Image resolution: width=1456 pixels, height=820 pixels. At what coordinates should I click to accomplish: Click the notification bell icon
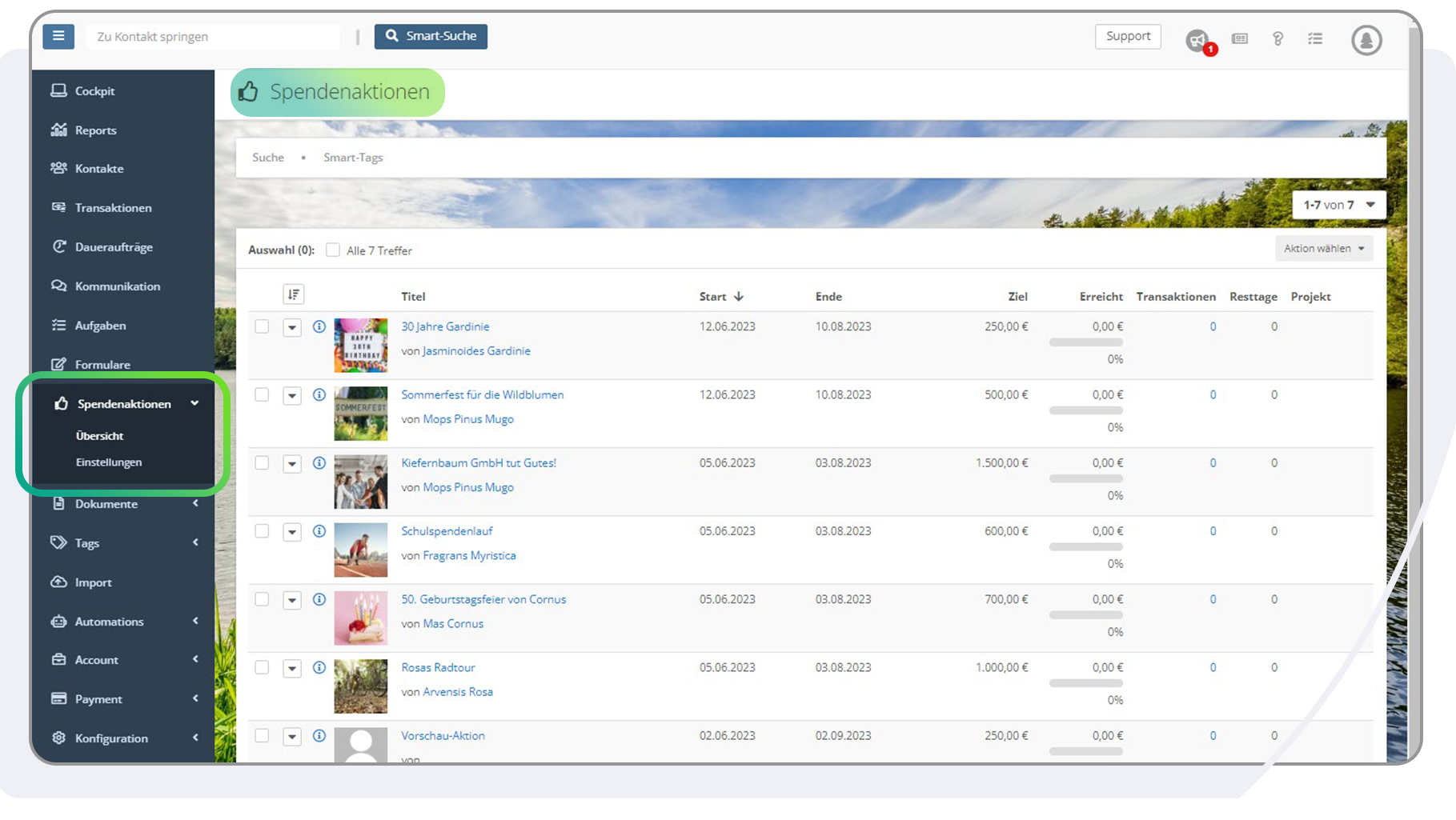1366,39
